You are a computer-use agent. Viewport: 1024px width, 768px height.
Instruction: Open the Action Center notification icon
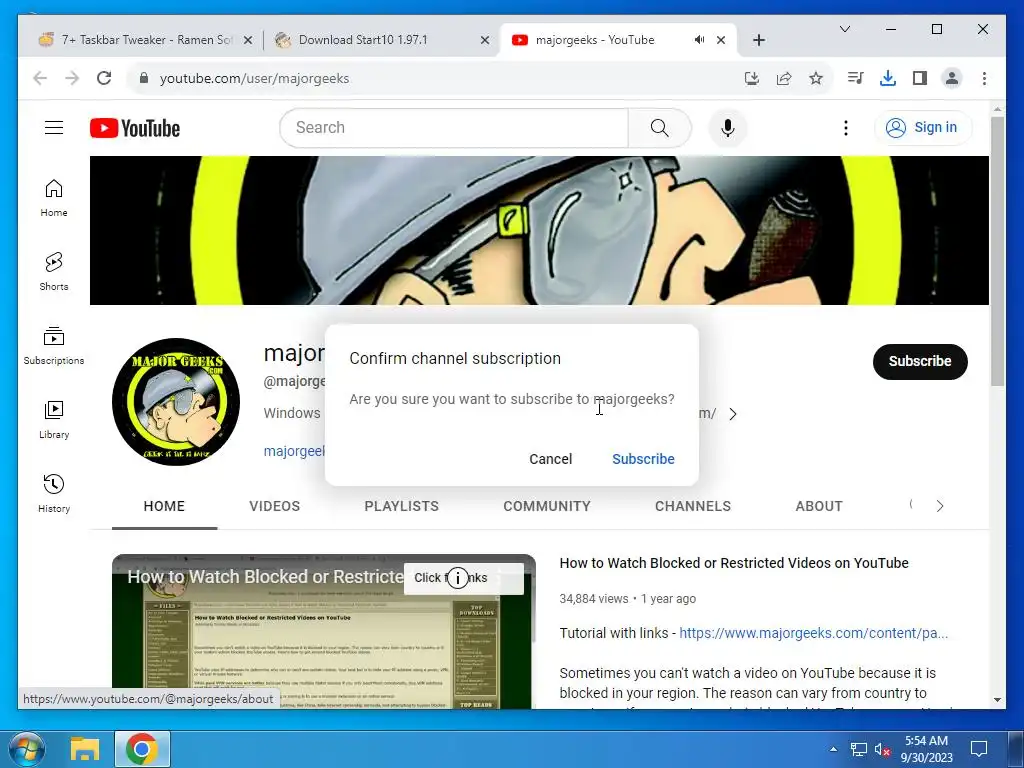click(978, 748)
